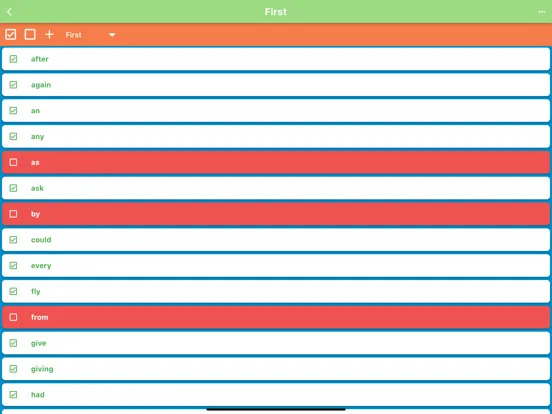Select the 'give' word text
The width and height of the screenshot is (552, 414).
coord(38,343)
